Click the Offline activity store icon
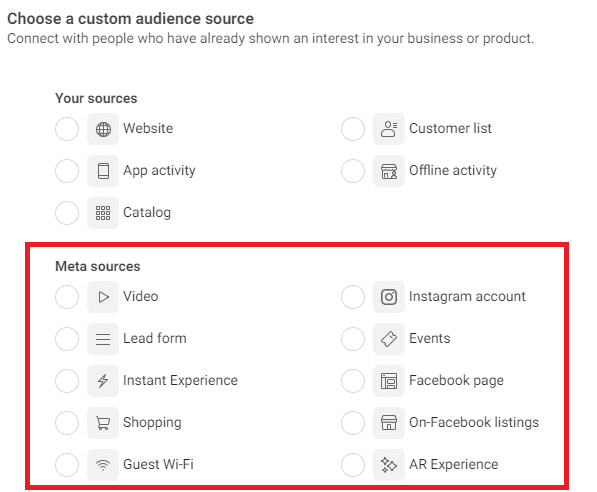This screenshot has height=492, width=597. coord(389,171)
